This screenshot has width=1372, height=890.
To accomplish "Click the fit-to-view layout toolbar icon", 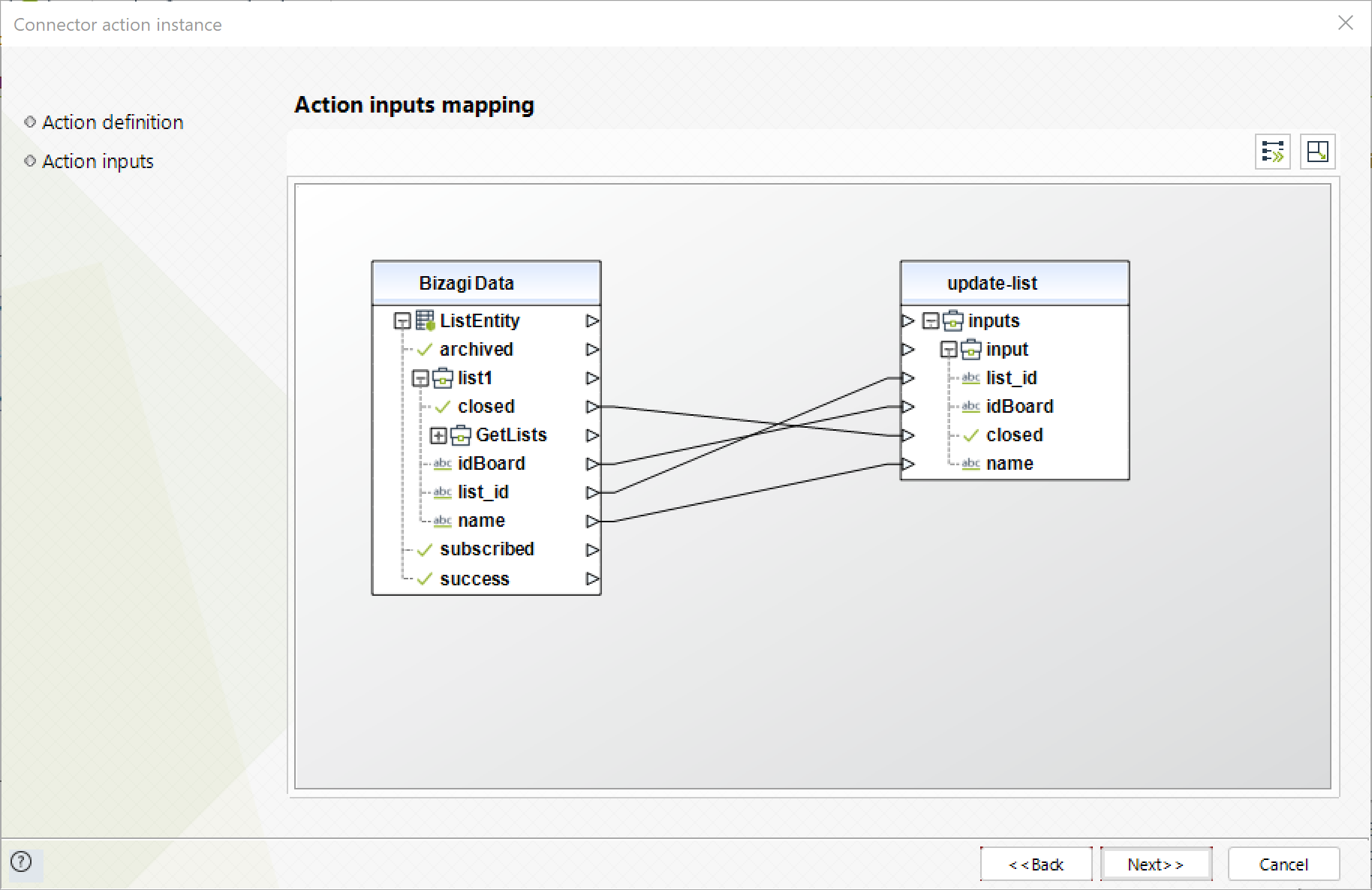I will click(x=1318, y=152).
